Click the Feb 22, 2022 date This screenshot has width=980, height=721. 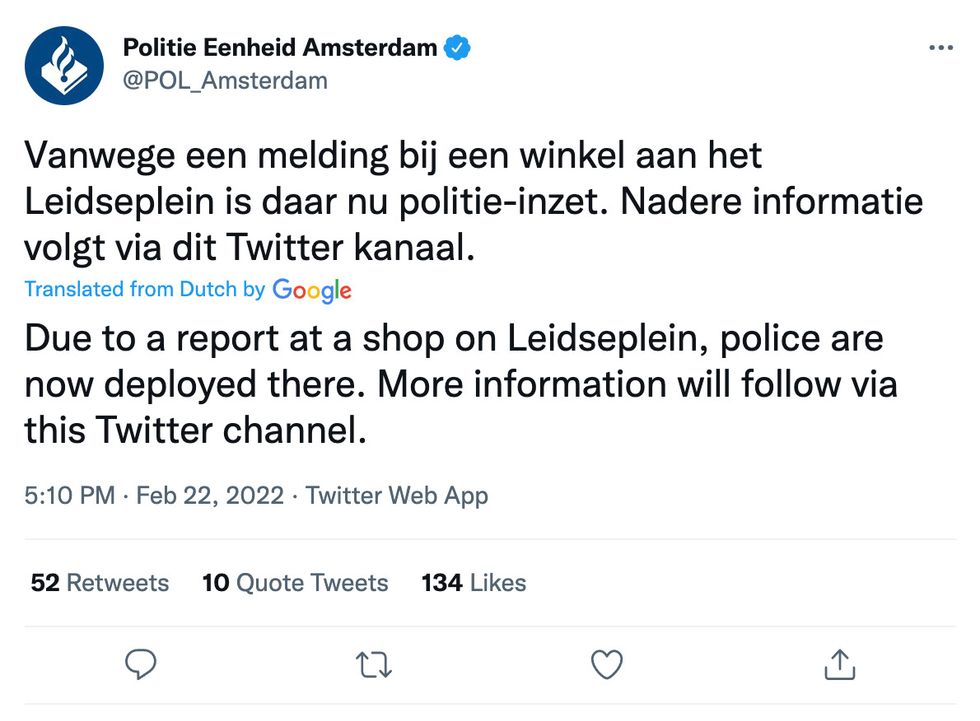(x=210, y=495)
